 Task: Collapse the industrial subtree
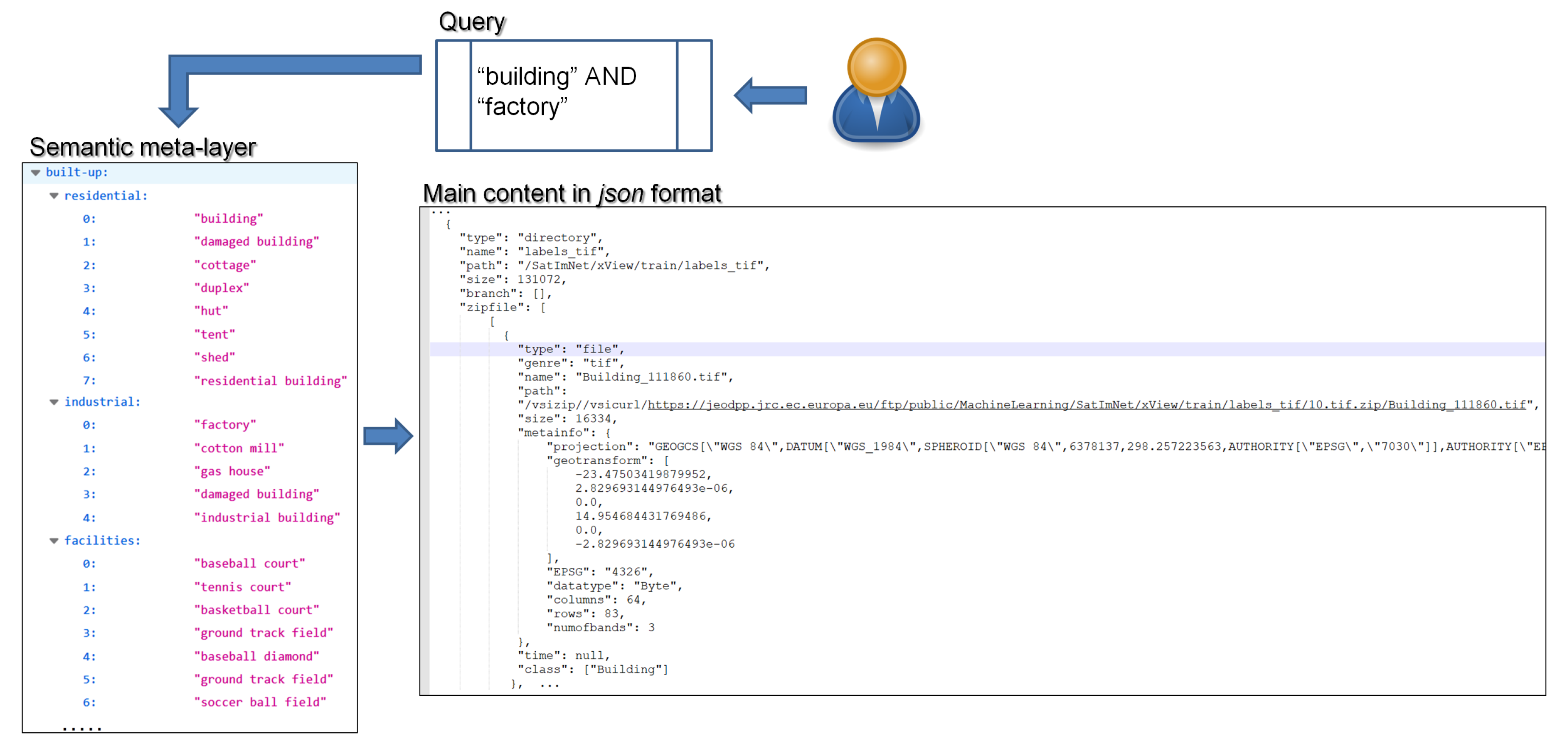coord(54,402)
